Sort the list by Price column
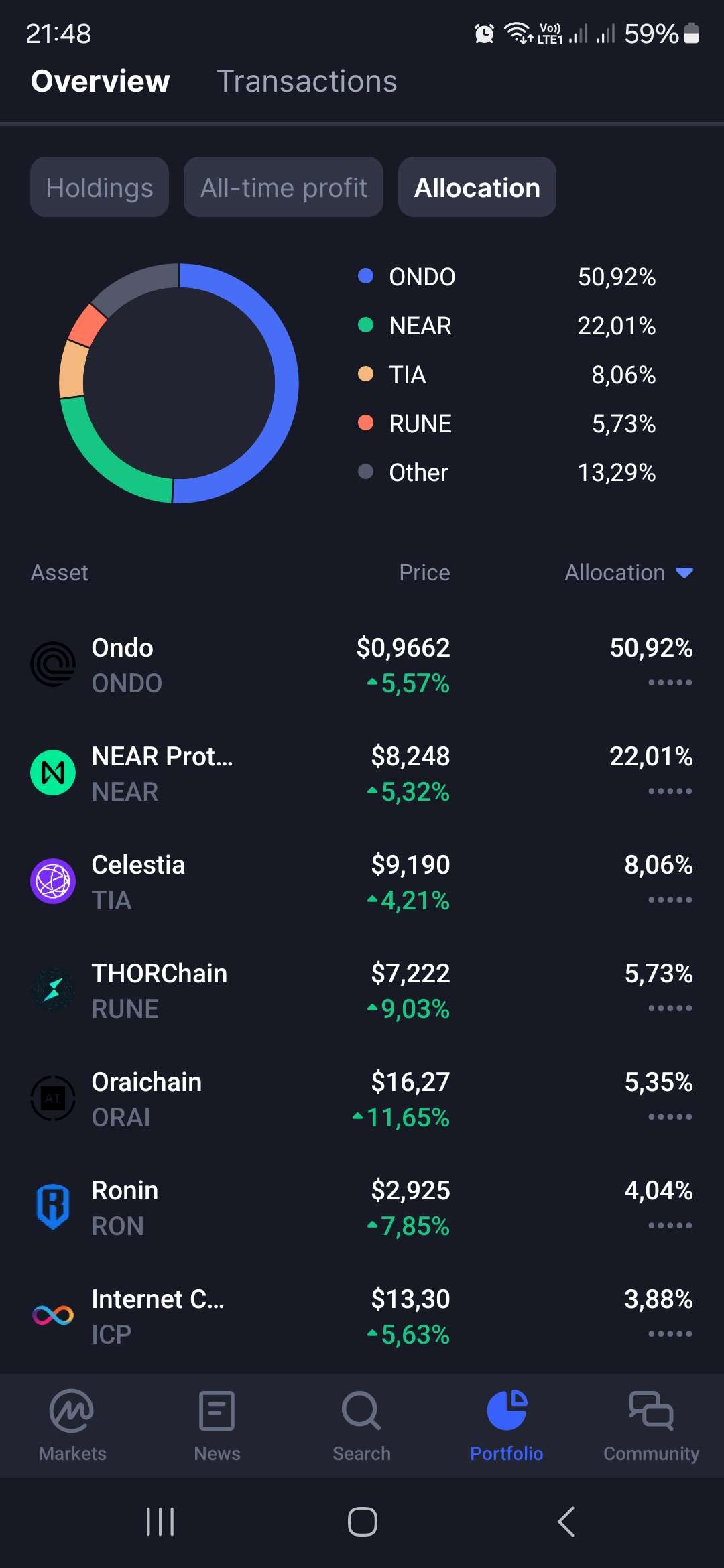The image size is (724, 1568). 424,573
